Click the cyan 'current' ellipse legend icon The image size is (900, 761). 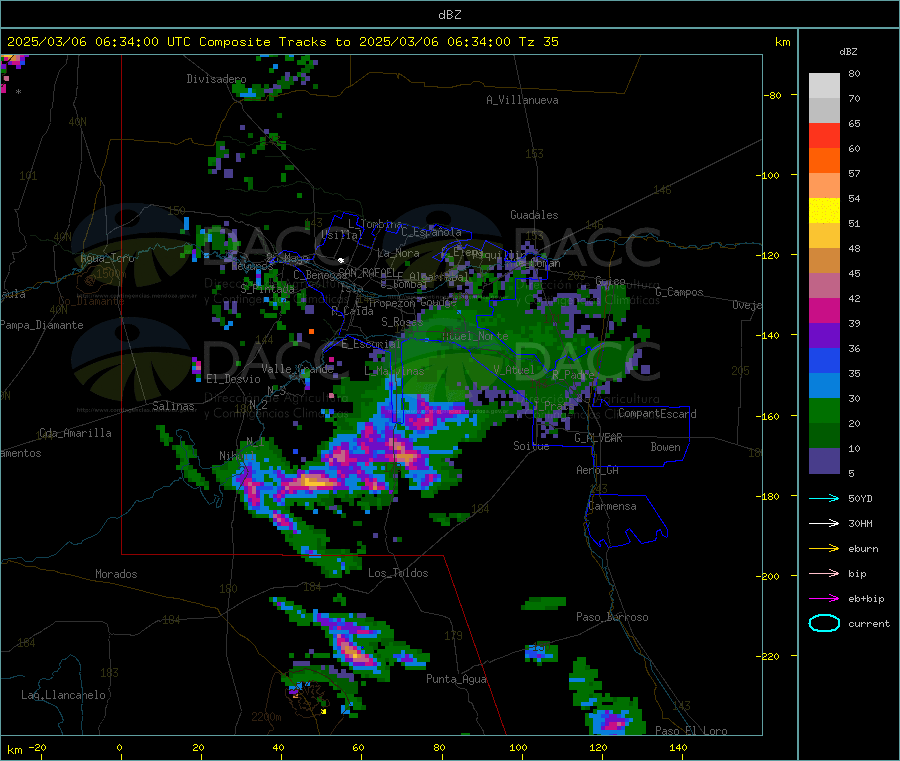click(824, 623)
